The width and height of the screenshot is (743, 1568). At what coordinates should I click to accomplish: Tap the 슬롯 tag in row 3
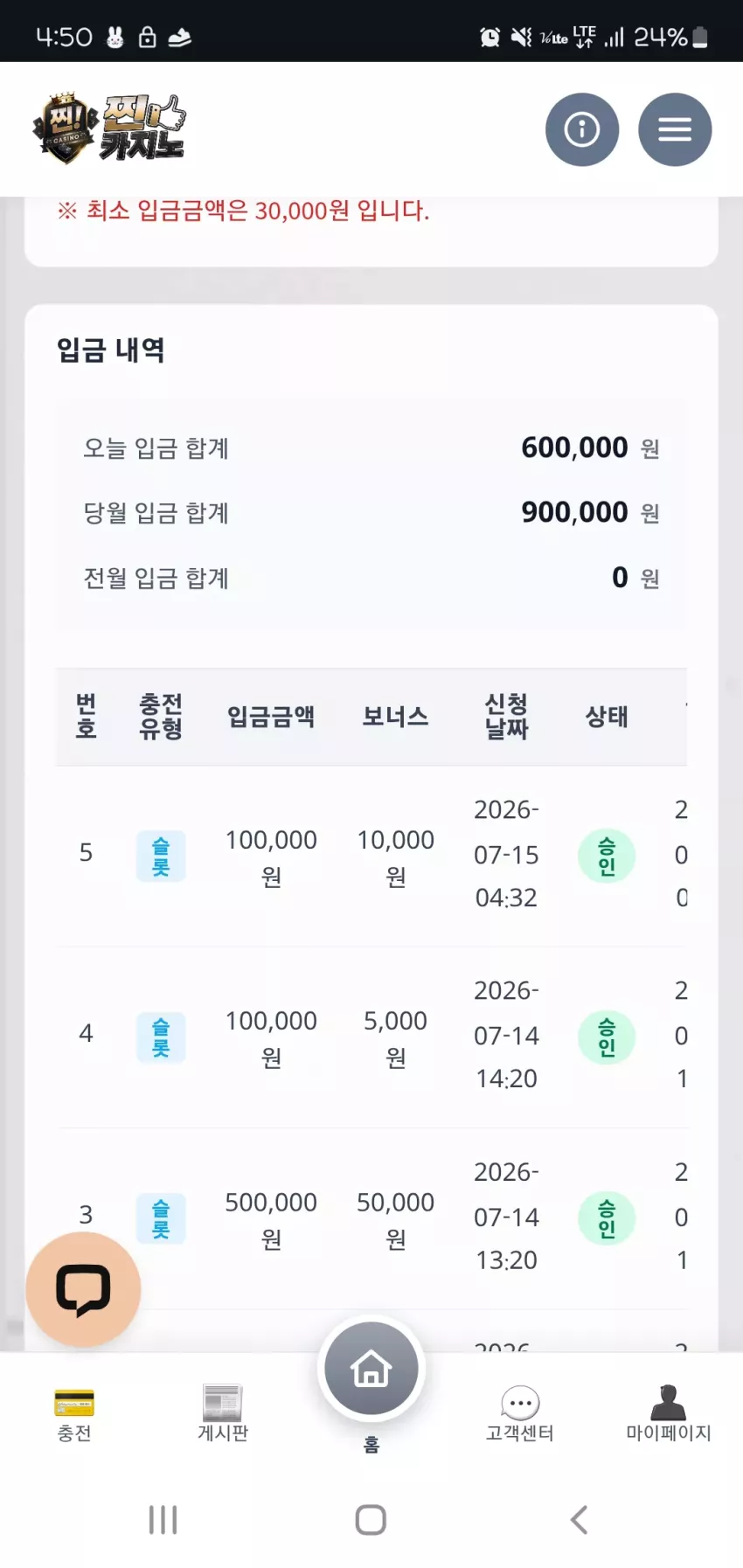tap(161, 1218)
